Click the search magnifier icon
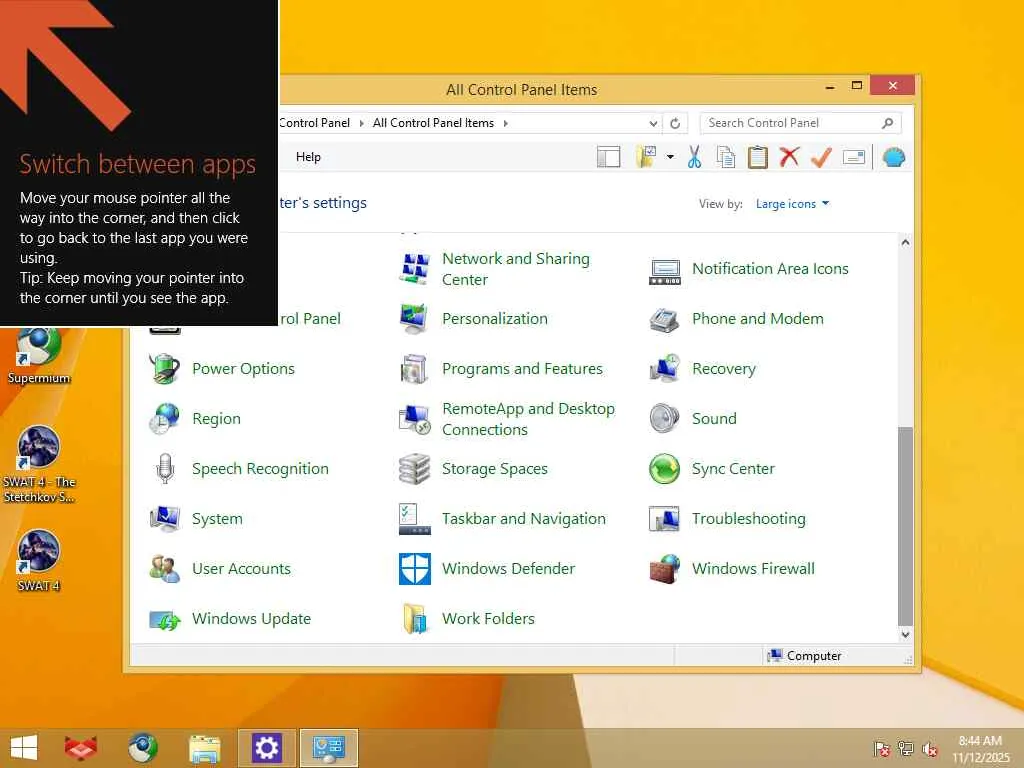The height and width of the screenshot is (768, 1024). pos(887,123)
